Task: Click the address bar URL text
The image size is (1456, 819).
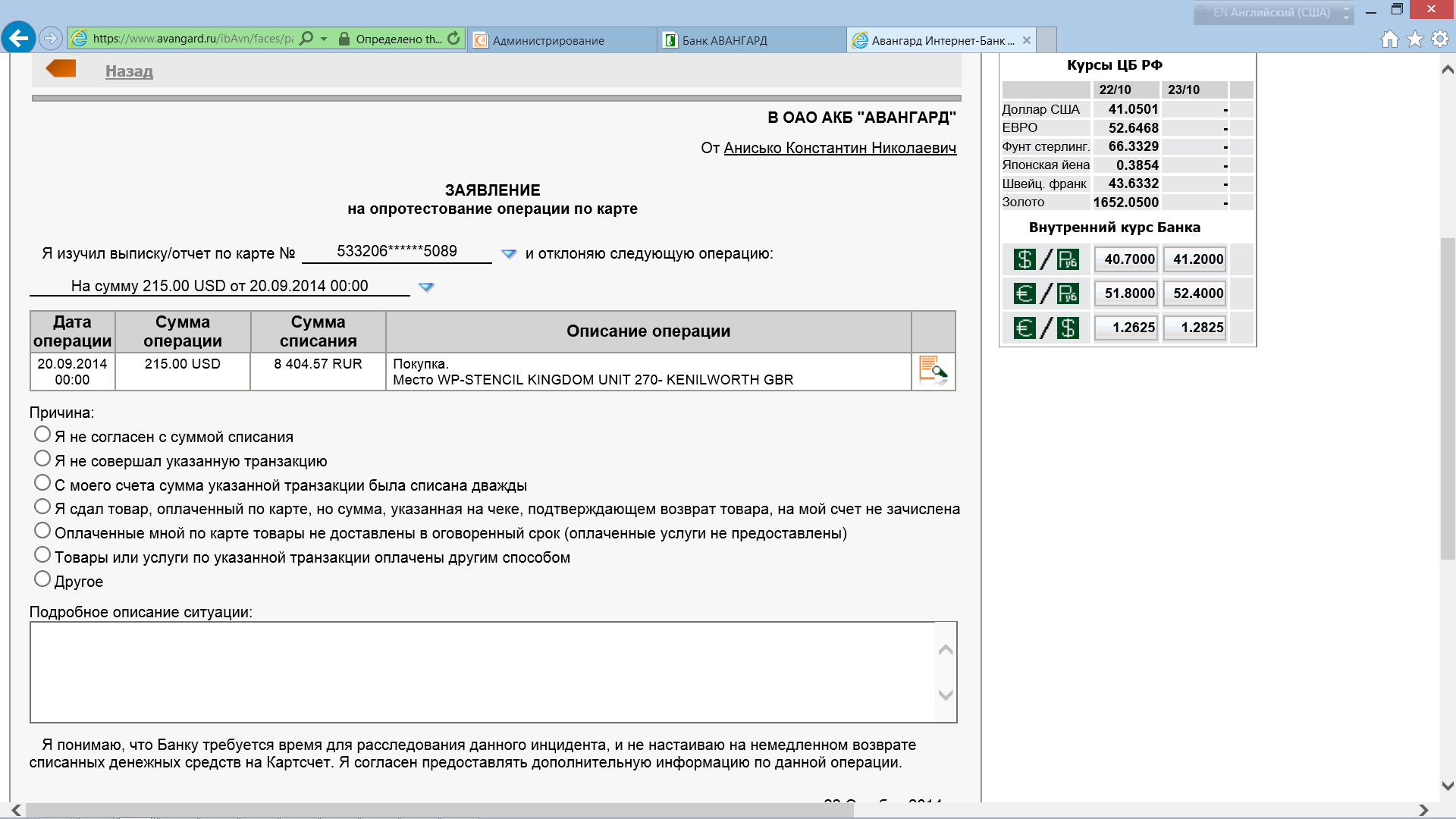Action: click(193, 39)
